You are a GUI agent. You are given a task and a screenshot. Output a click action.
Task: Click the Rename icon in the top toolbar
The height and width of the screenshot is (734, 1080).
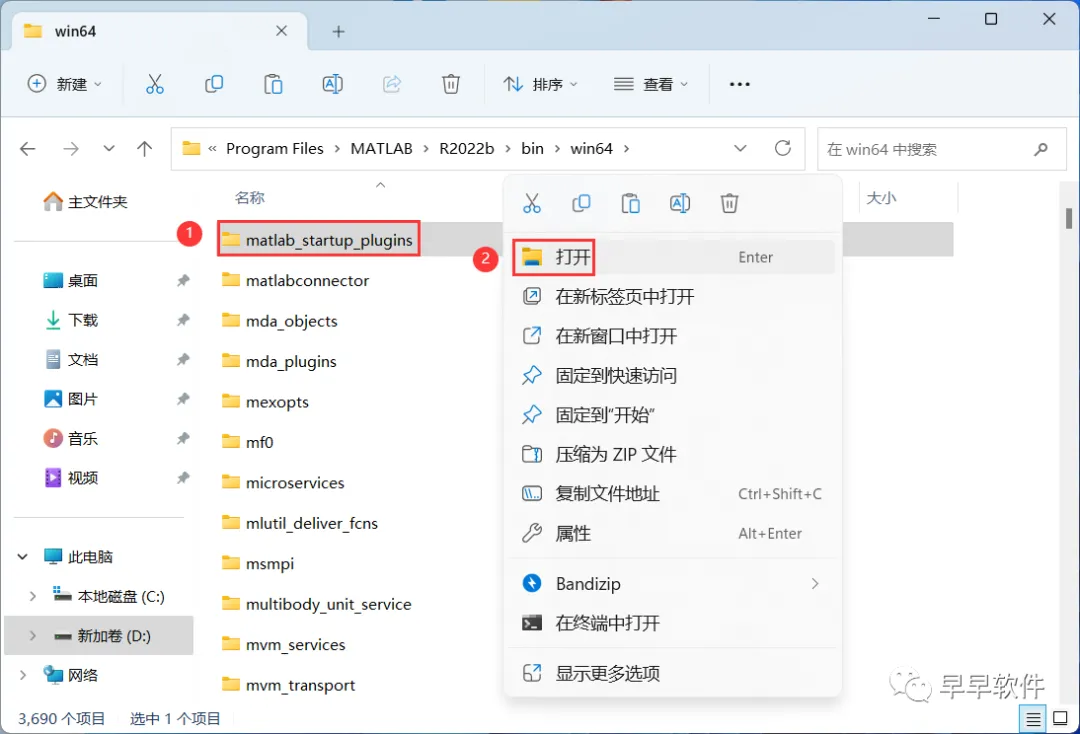[x=333, y=84]
